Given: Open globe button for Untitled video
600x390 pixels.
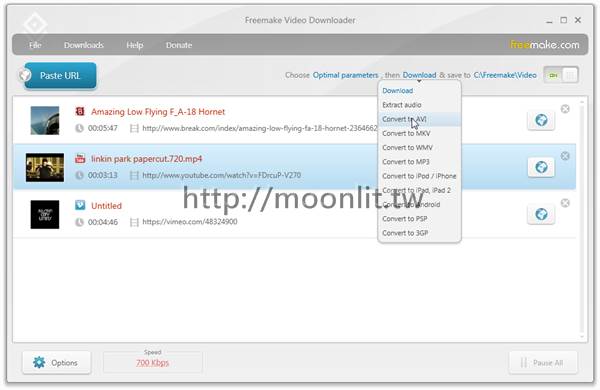Looking at the screenshot, I should 541,214.
